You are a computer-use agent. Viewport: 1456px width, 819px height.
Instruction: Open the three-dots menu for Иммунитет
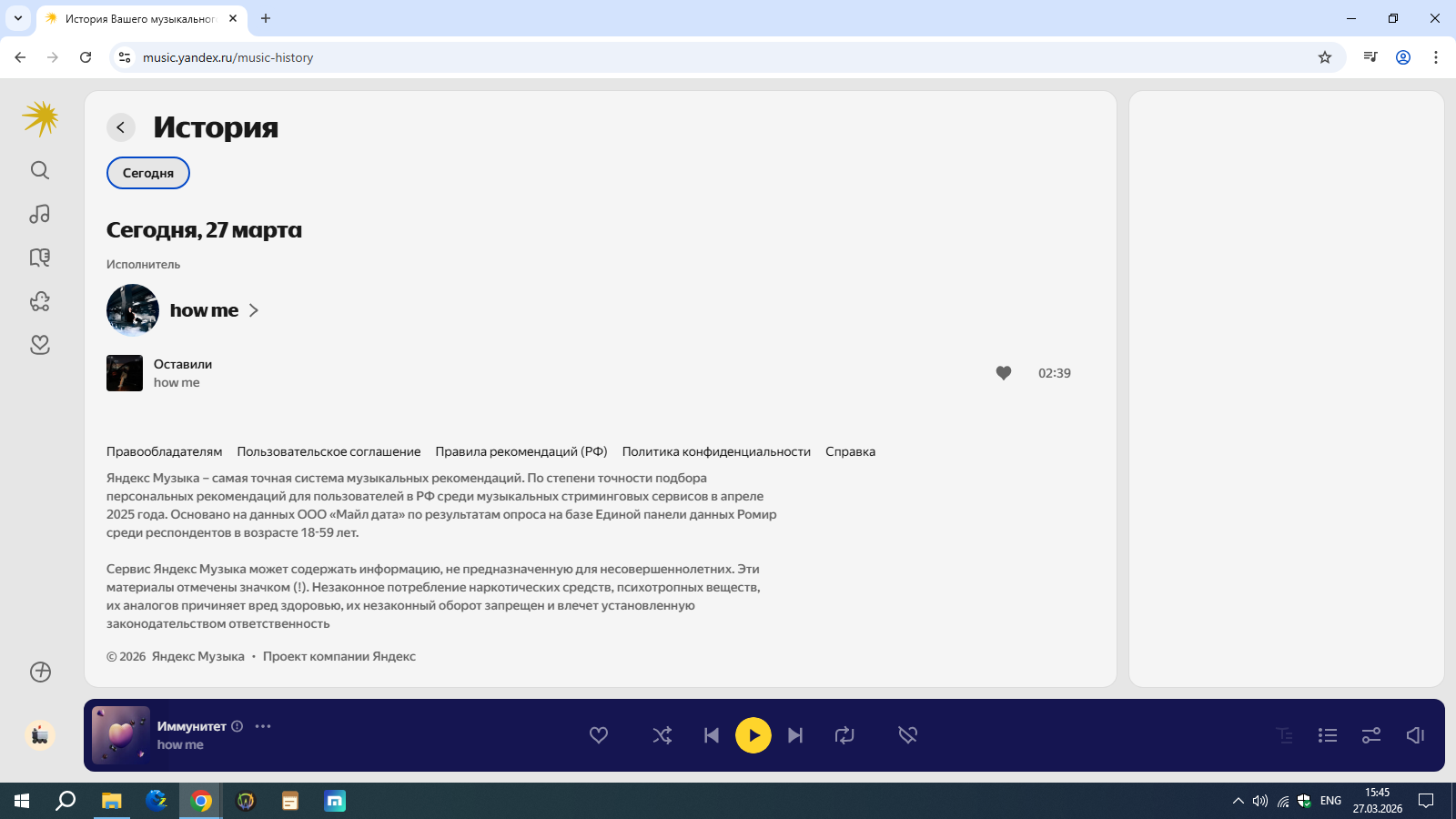pyautogui.click(x=263, y=726)
